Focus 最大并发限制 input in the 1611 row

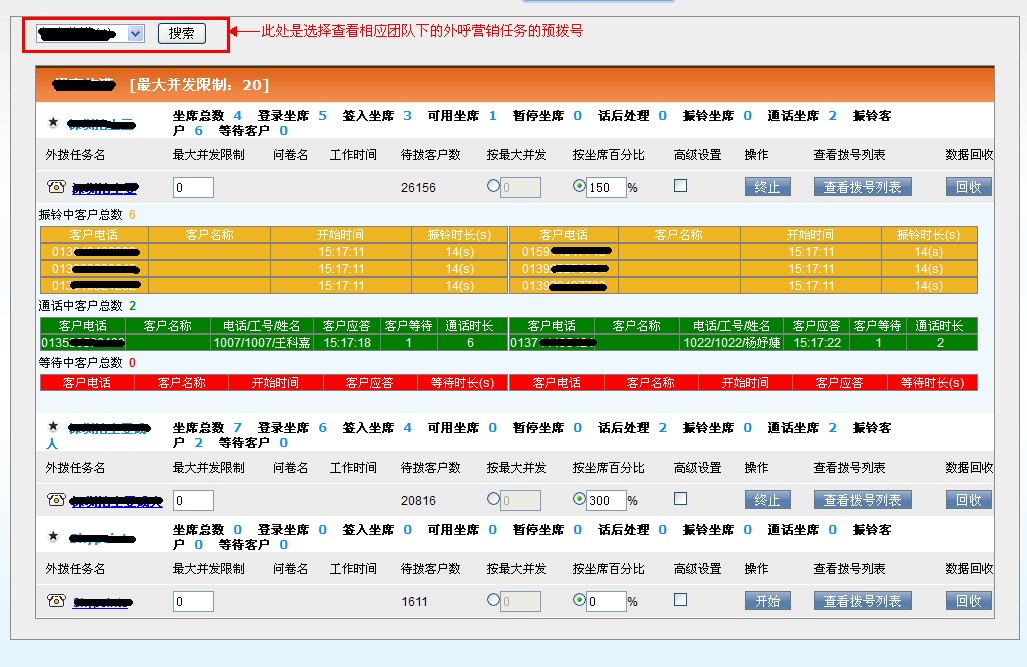point(193,601)
